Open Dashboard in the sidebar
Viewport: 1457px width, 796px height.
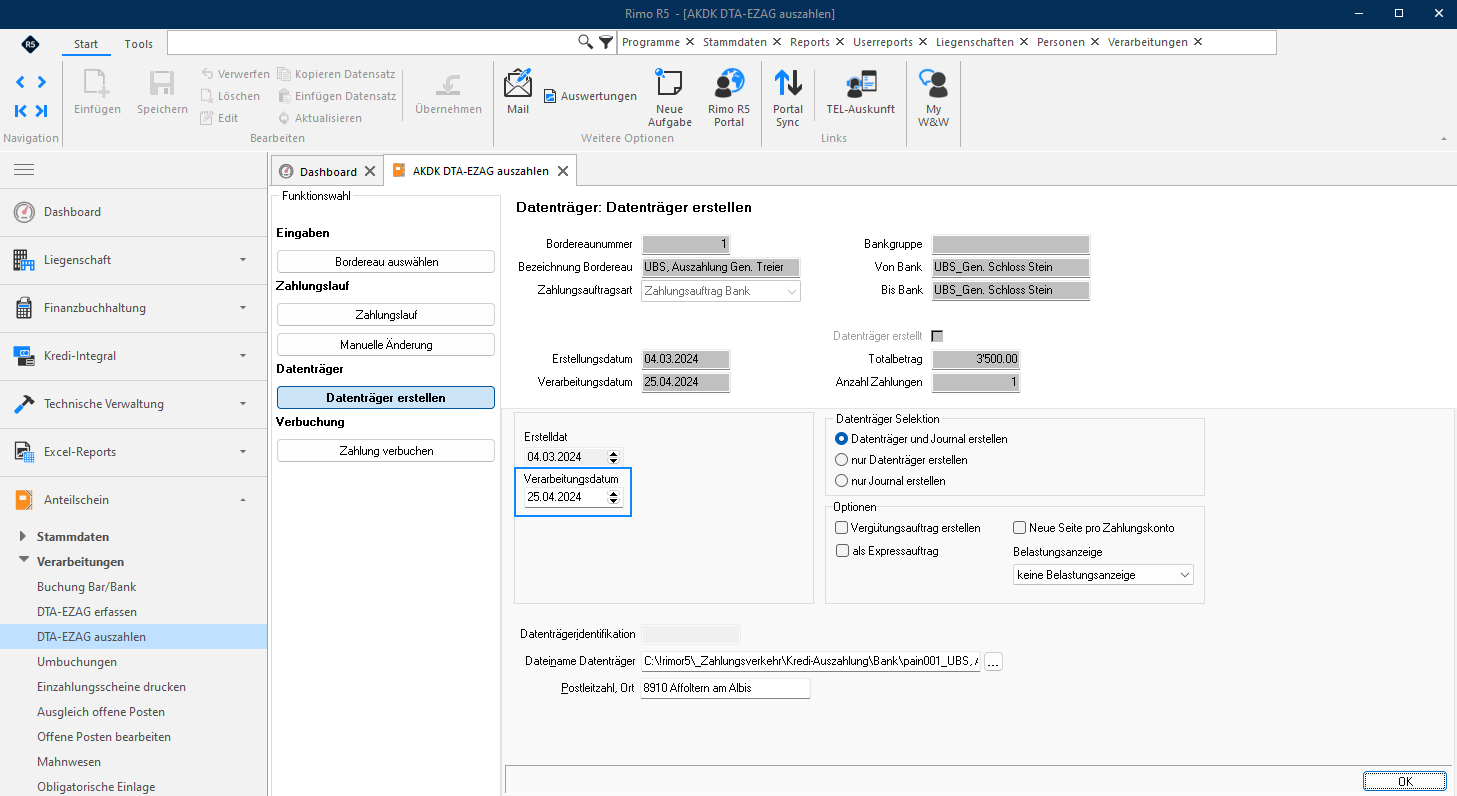click(x=133, y=212)
